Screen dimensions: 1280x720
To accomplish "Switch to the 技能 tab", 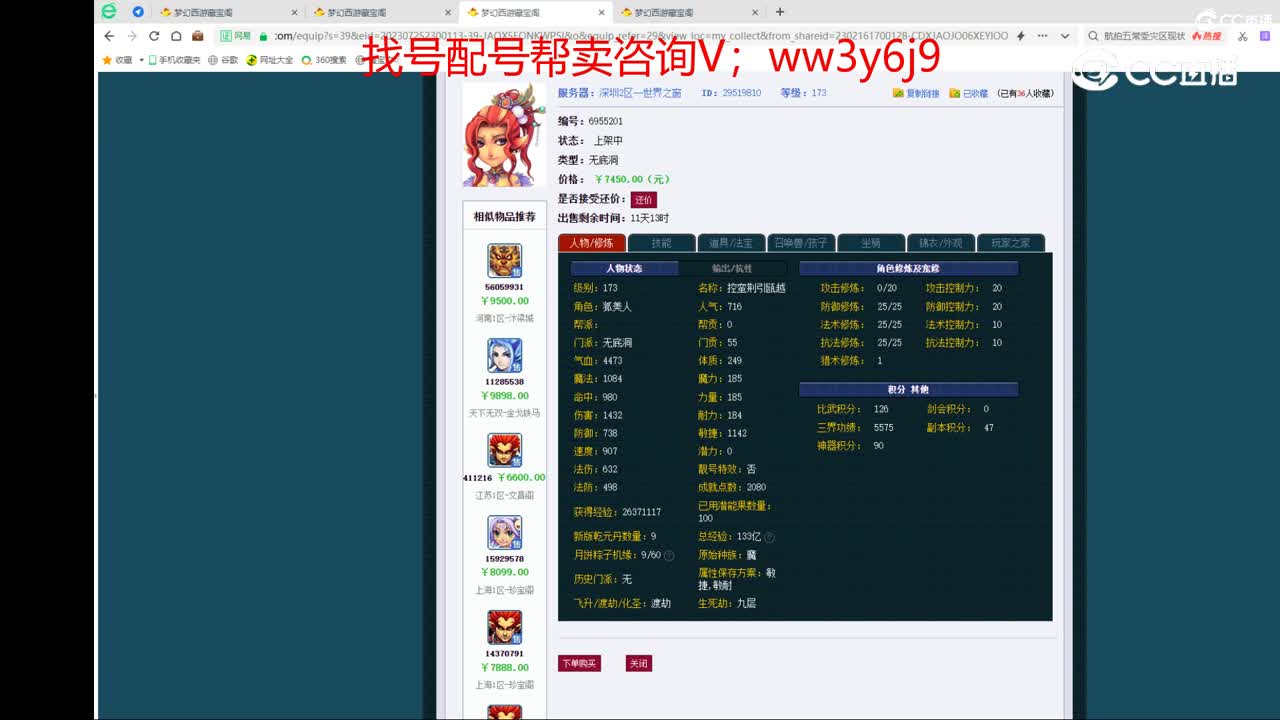I will point(662,242).
